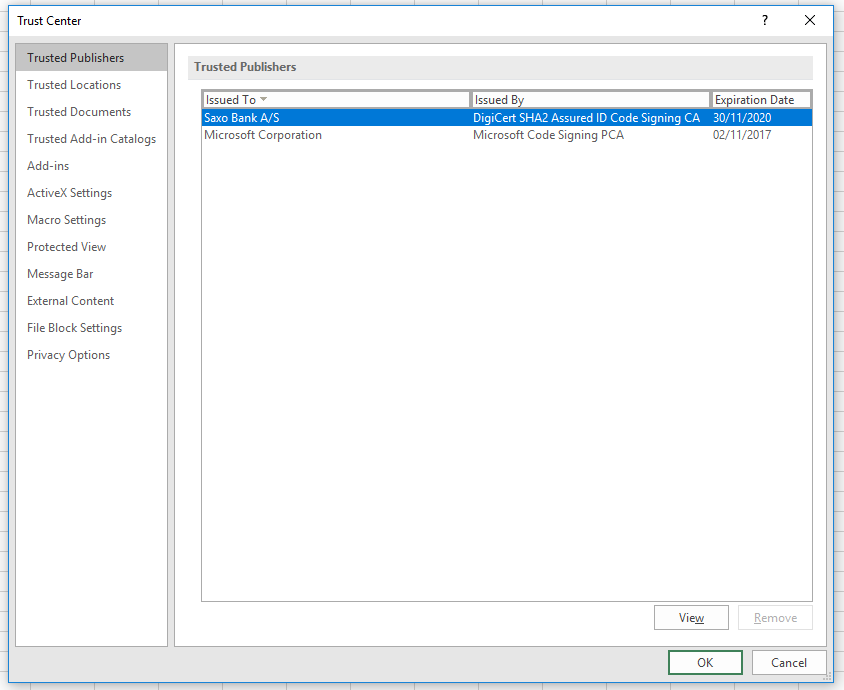Go to the Add-ins settings
The image size is (844, 690).
coord(48,166)
